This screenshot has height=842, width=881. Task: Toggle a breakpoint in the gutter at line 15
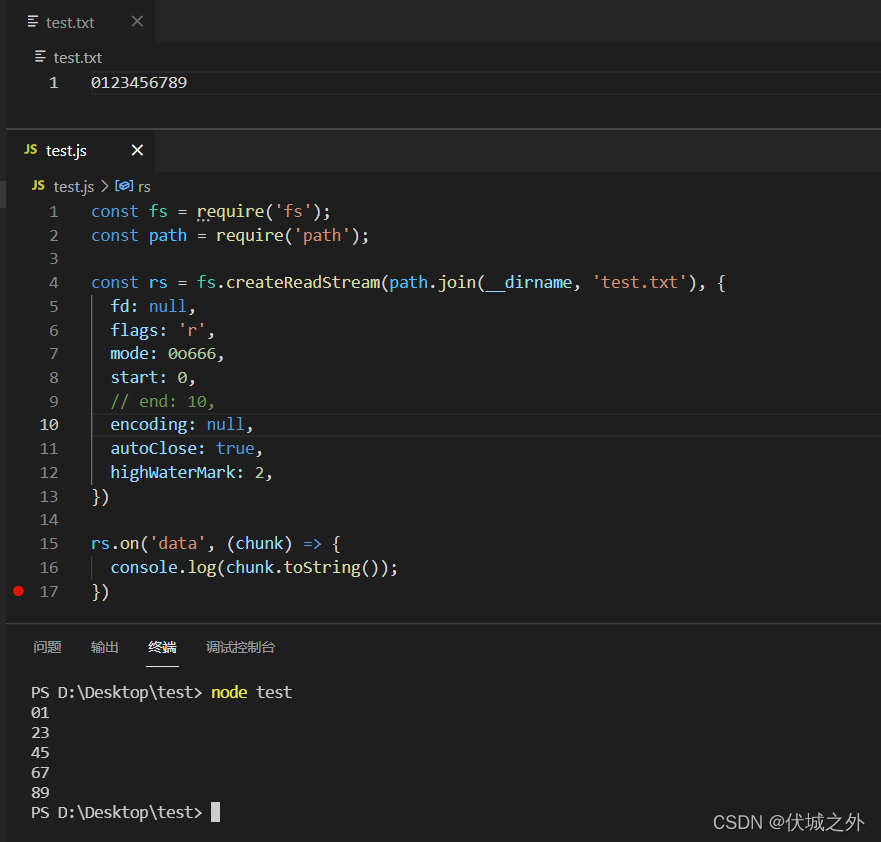coord(20,543)
